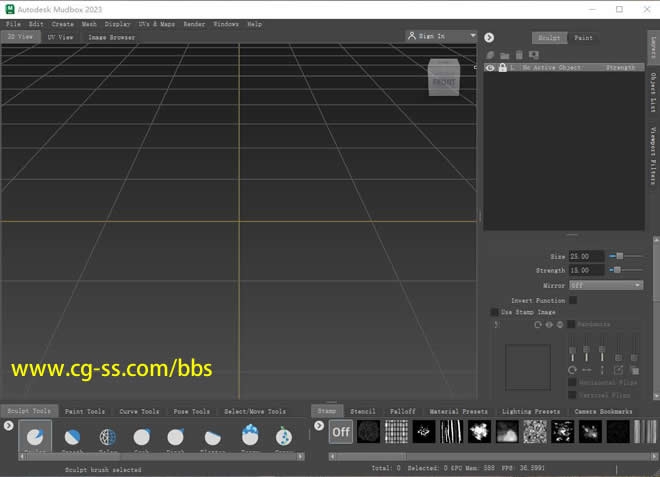Switch to the Paint Tools tab
Image resolution: width=660 pixels, height=477 pixels.
point(84,411)
